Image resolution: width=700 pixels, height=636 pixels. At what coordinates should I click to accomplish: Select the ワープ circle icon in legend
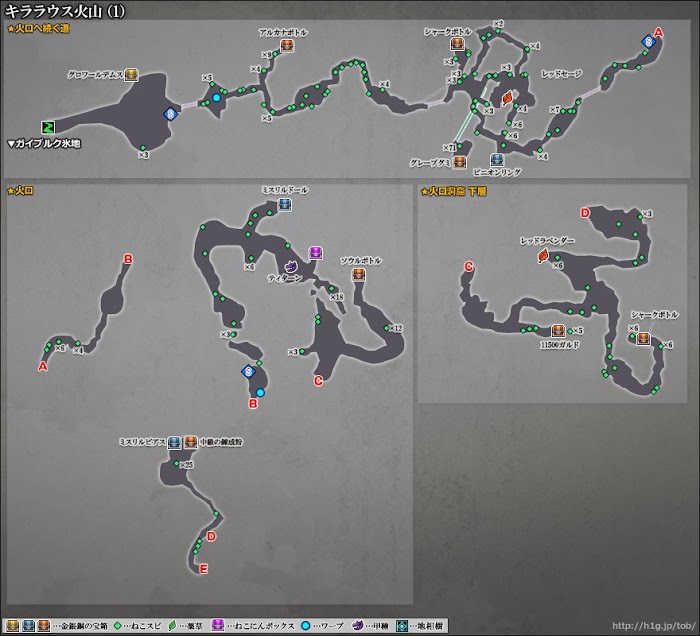305,626
